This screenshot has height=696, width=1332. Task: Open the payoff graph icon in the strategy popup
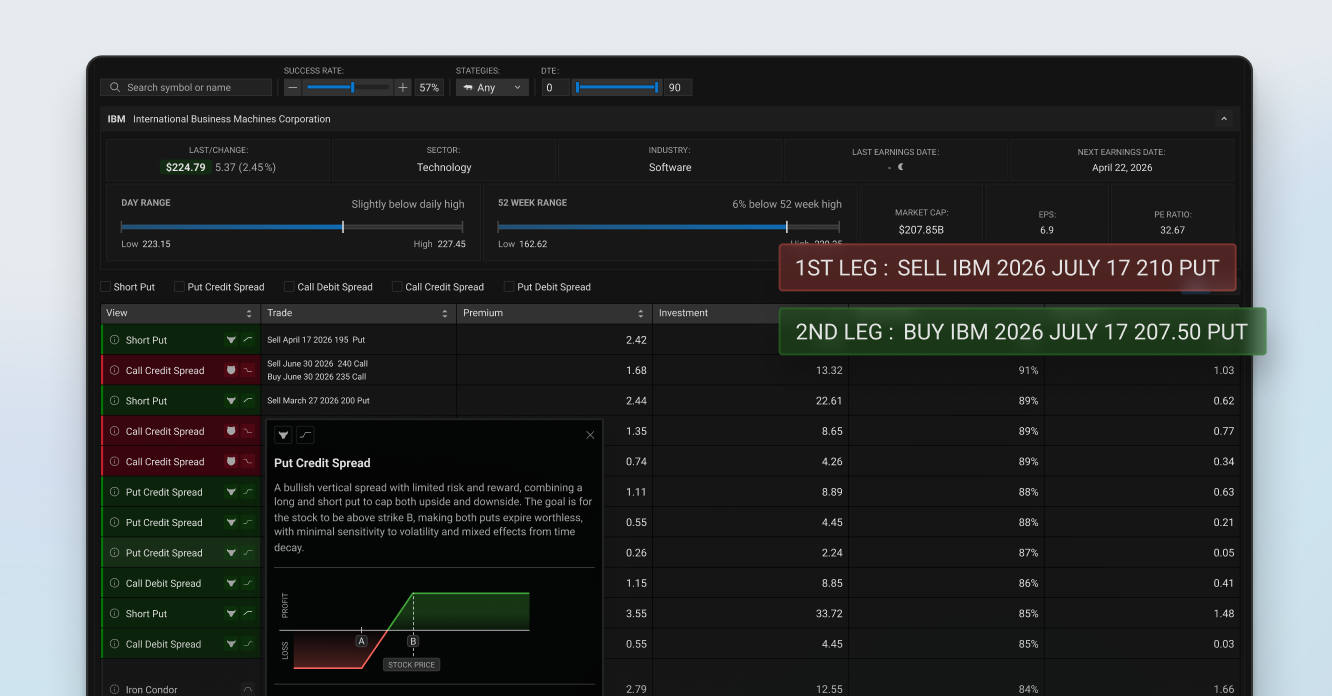(305, 435)
